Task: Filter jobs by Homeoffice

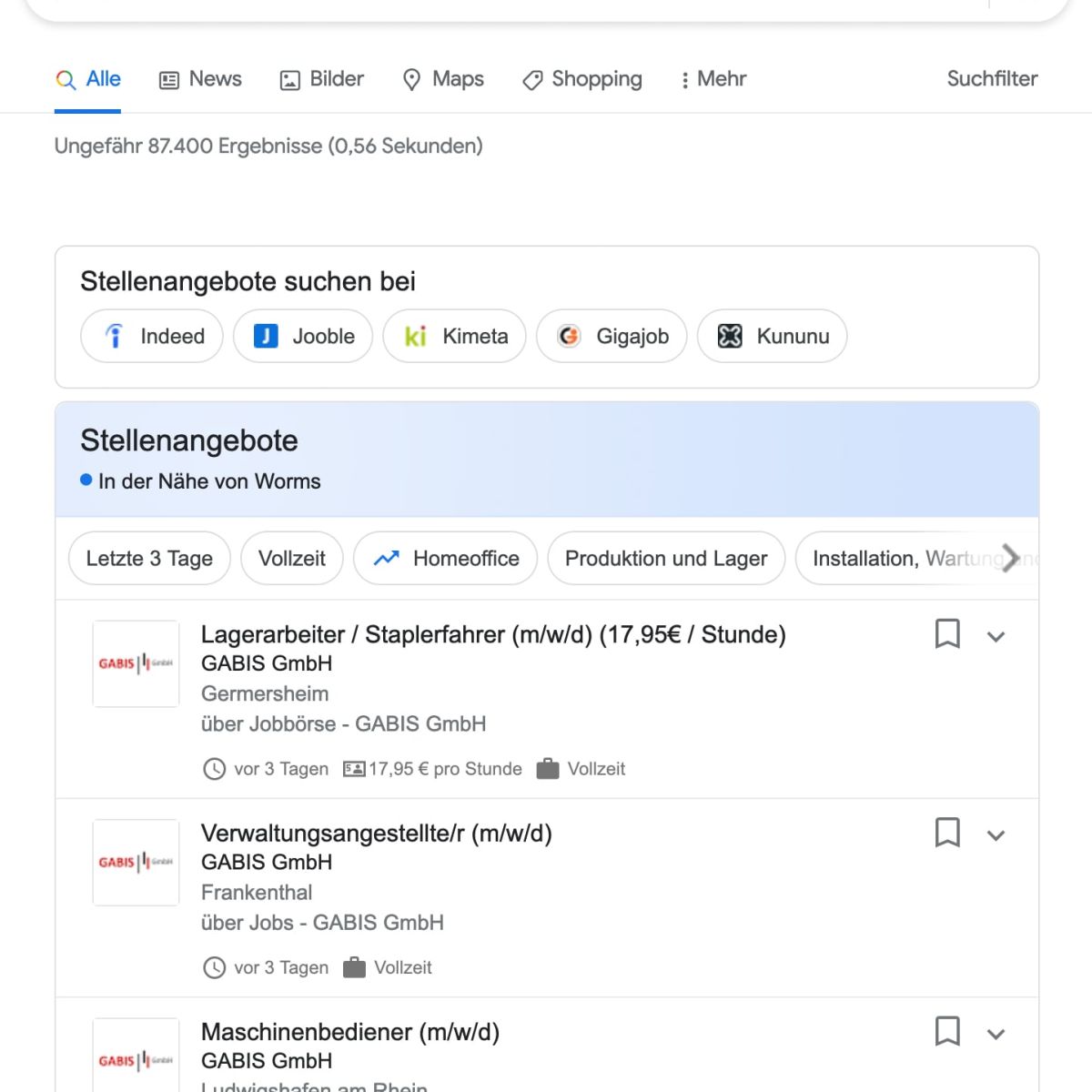Action: (x=446, y=558)
